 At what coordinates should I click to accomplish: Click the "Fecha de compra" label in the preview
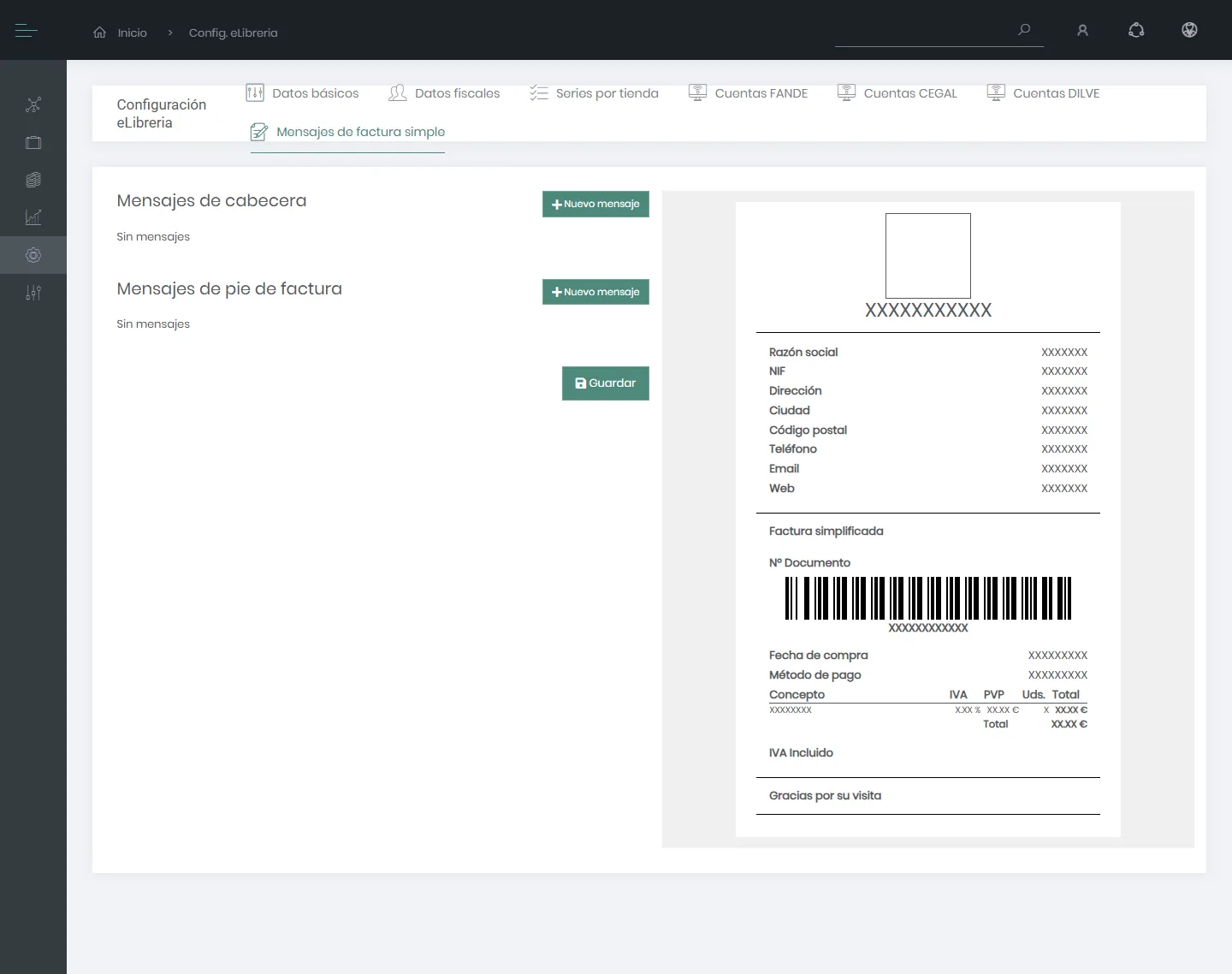pos(819,656)
